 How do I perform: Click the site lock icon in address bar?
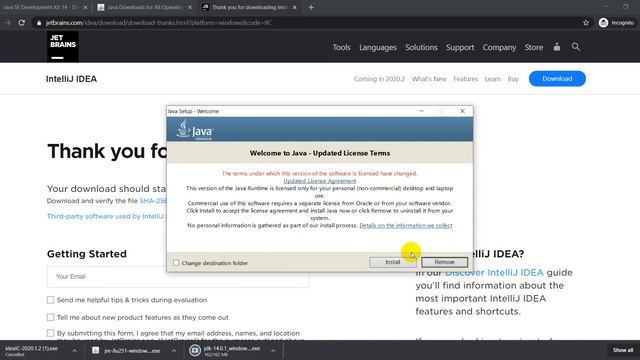(x=39, y=23)
